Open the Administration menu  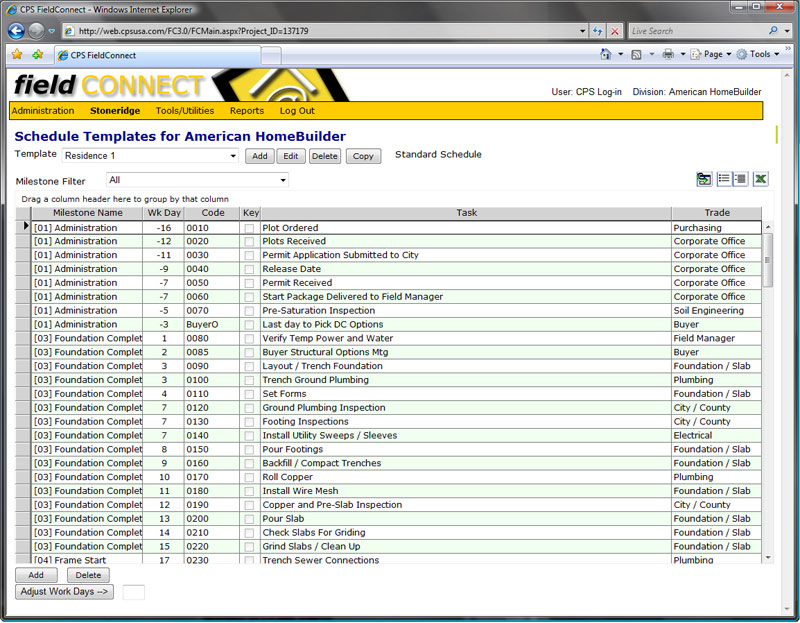coord(43,111)
